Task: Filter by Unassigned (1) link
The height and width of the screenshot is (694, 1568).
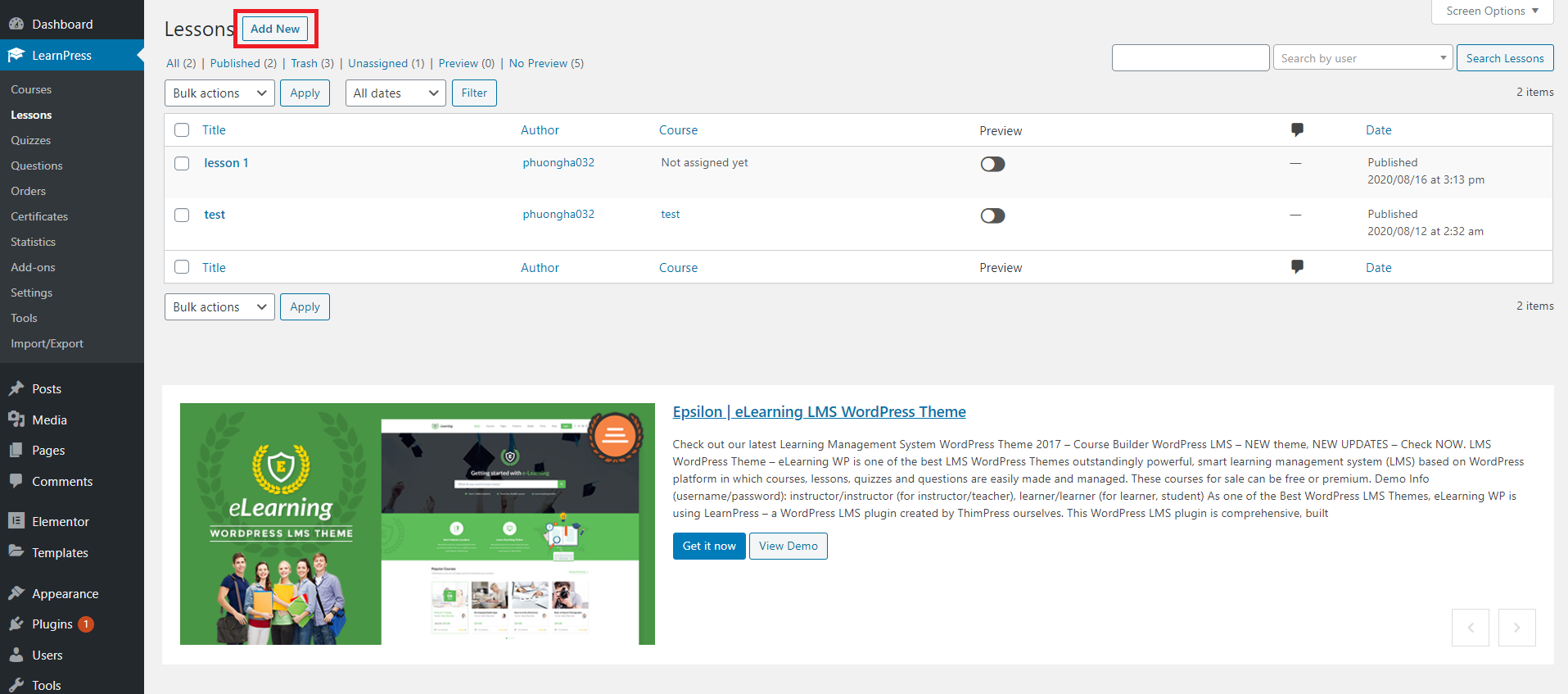Action: (386, 63)
